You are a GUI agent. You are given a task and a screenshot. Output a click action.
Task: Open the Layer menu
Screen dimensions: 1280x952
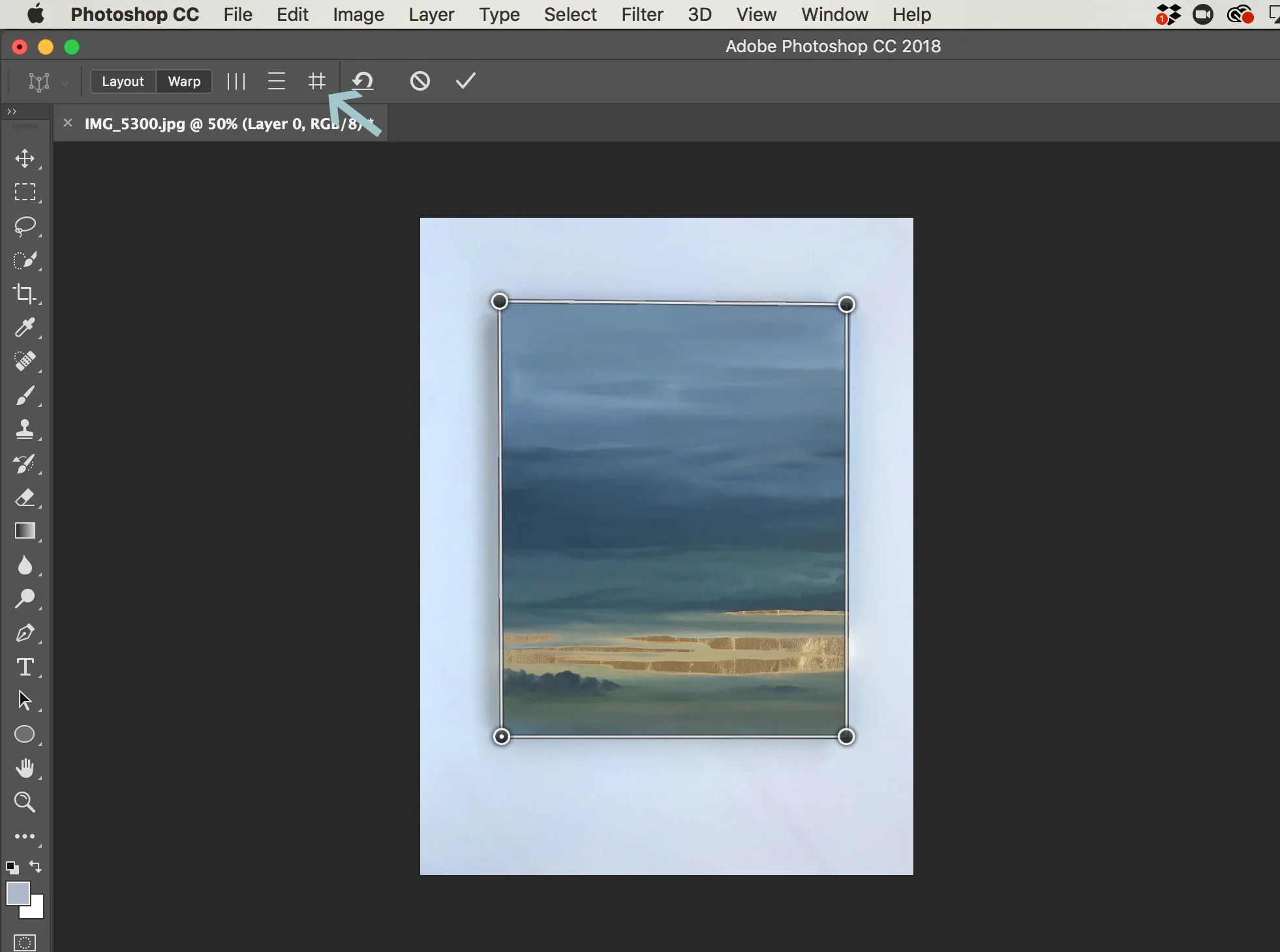[431, 14]
